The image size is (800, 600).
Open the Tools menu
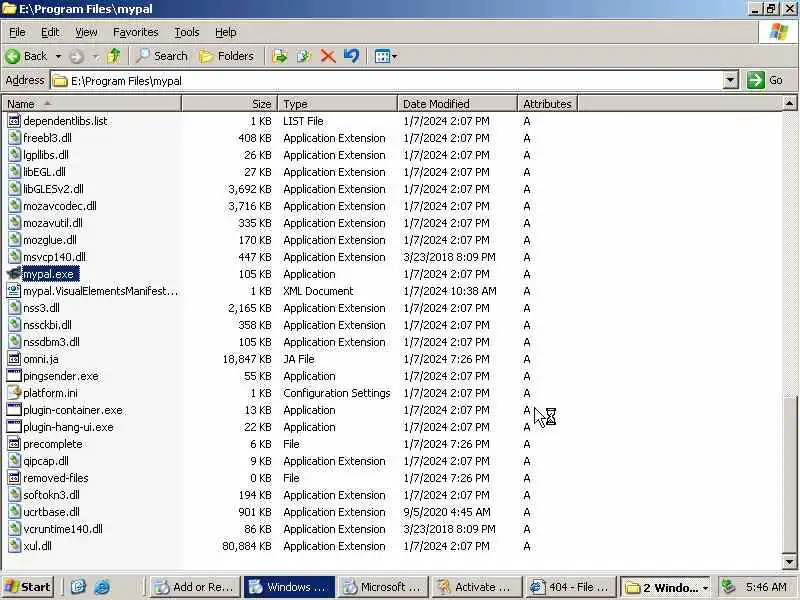coord(187,32)
